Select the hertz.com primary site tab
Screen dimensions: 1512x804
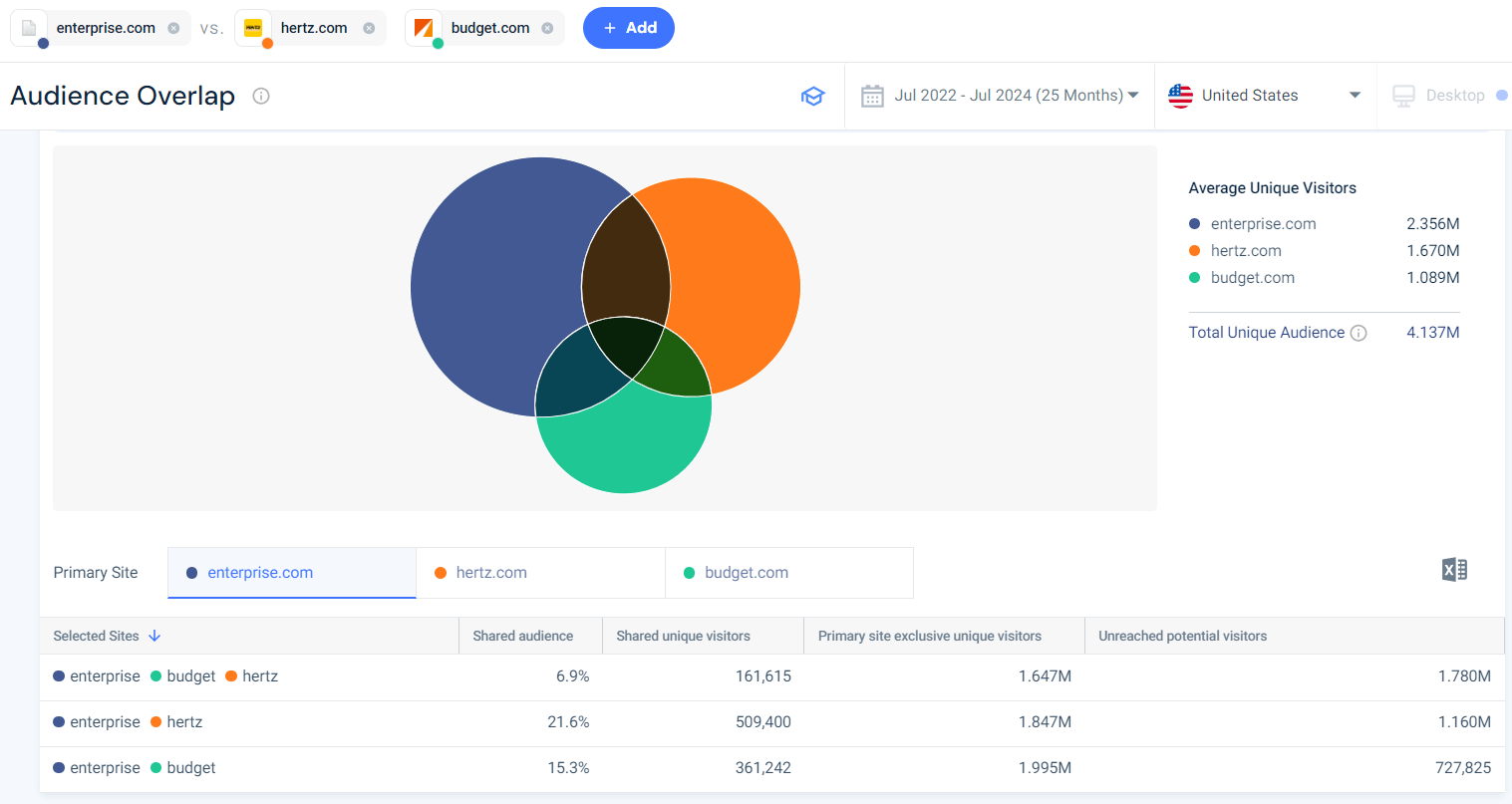click(540, 573)
